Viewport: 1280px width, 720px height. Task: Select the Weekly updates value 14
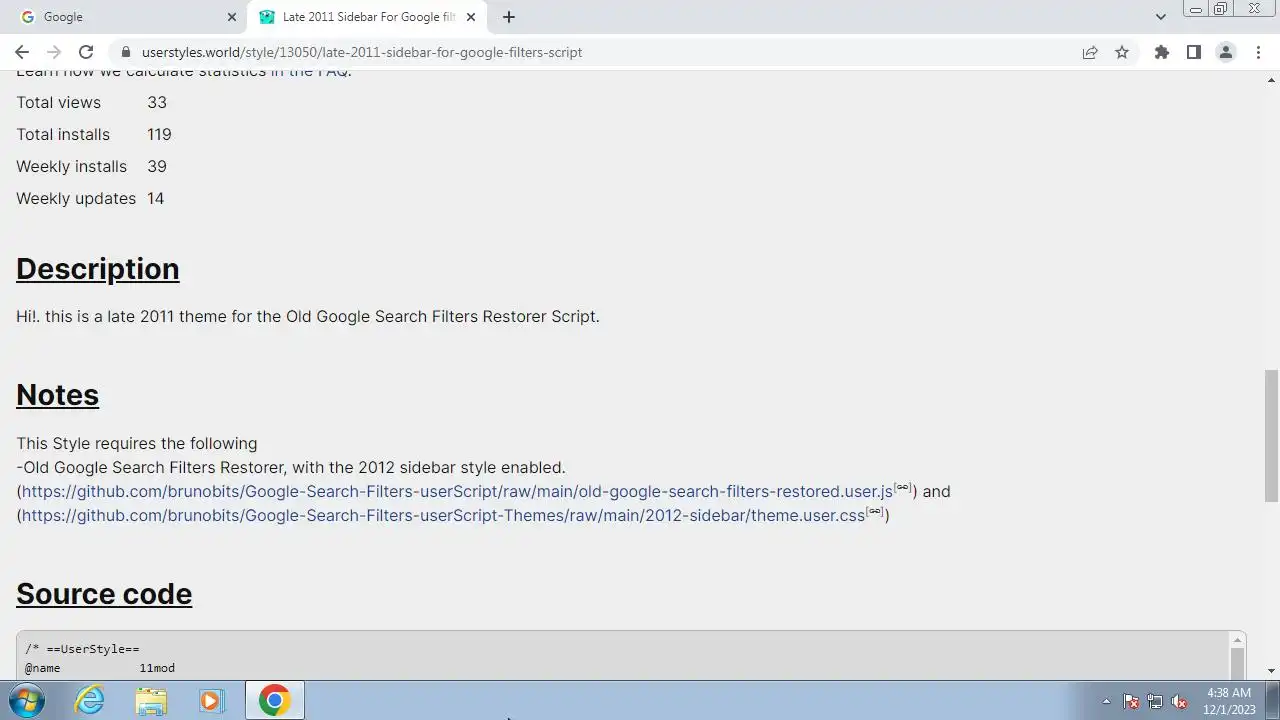(x=155, y=198)
